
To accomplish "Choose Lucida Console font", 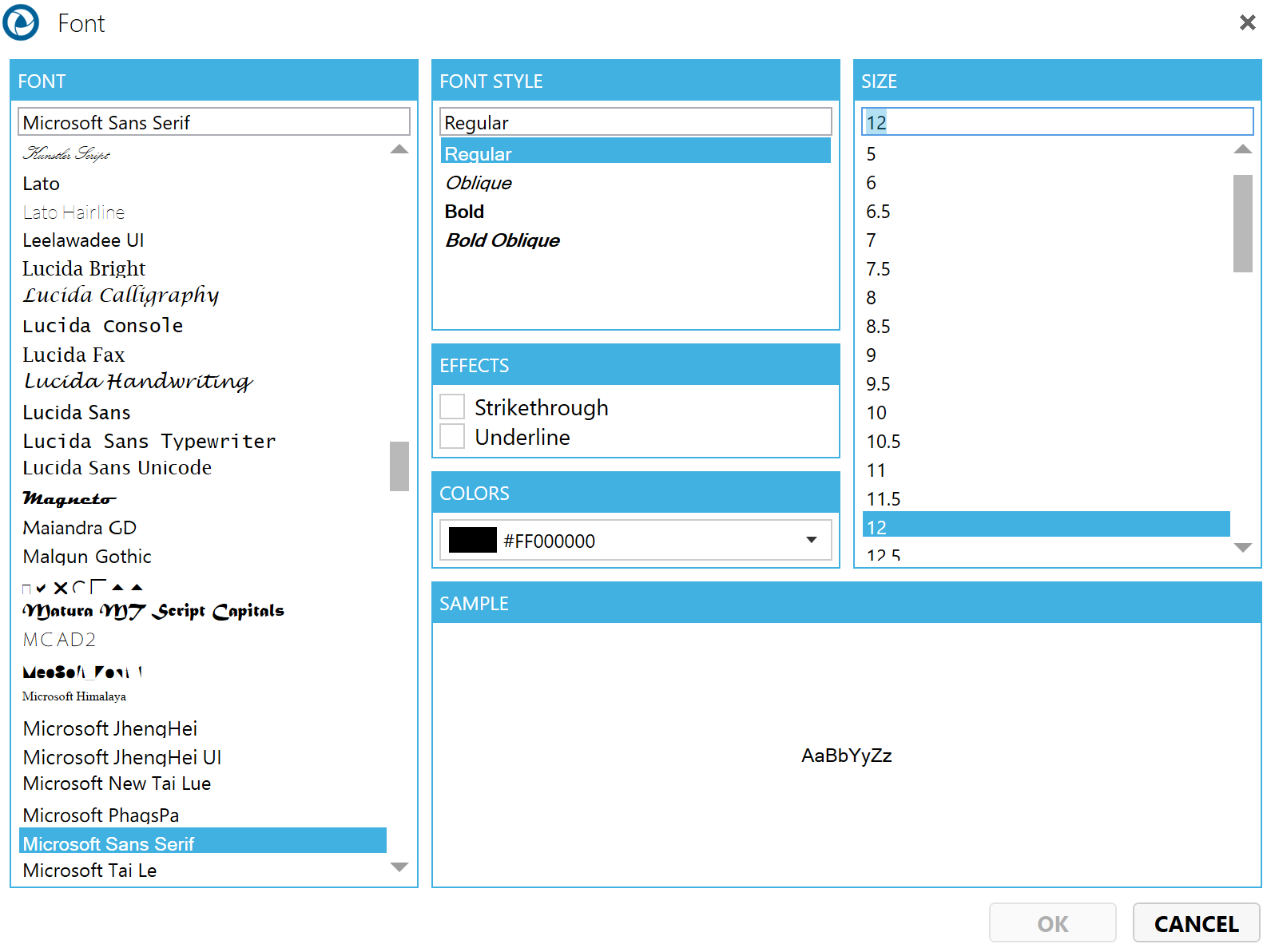I will tap(103, 326).
